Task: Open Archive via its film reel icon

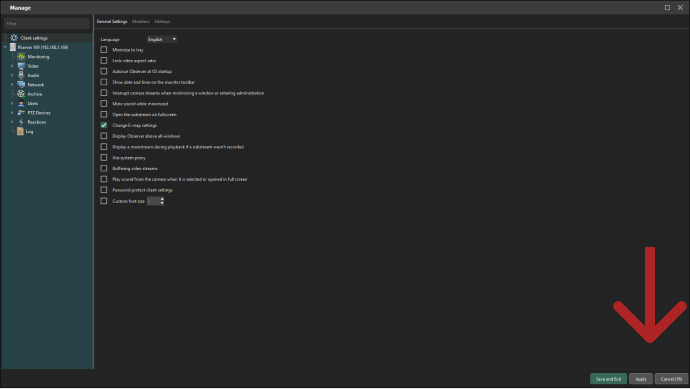Action: [x=21, y=94]
